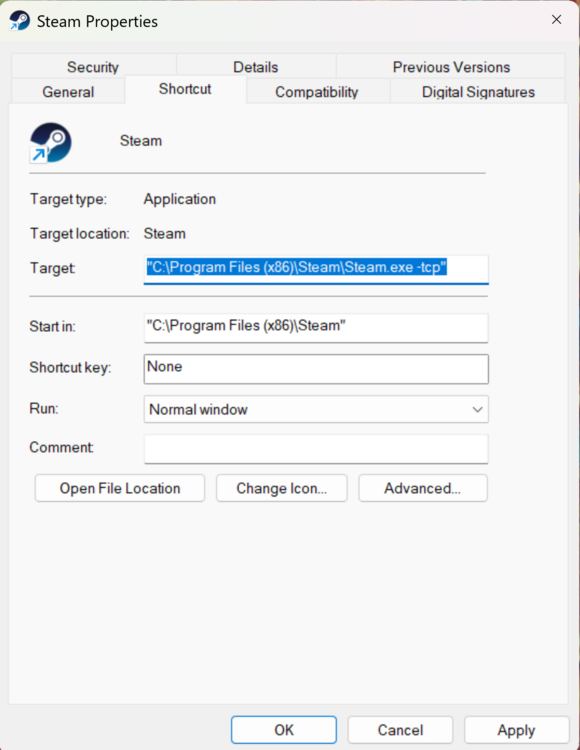Open the Details tab
The height and width of the screenshot is (750, 580).
coord(256,66)
